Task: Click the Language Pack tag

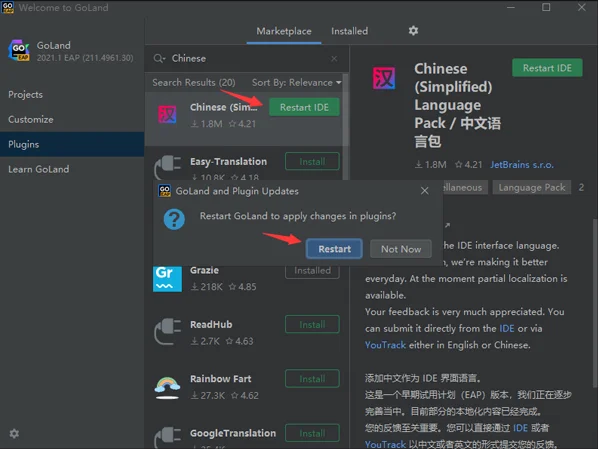Action: [531, 187]
